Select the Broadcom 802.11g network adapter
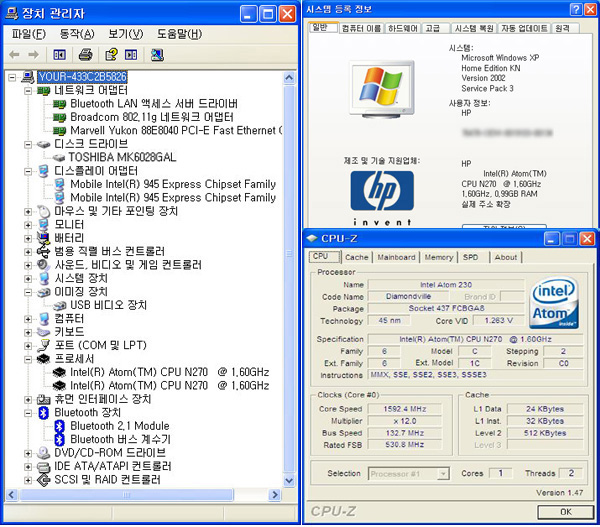The image size is (600, 527). tap(152, 117)
